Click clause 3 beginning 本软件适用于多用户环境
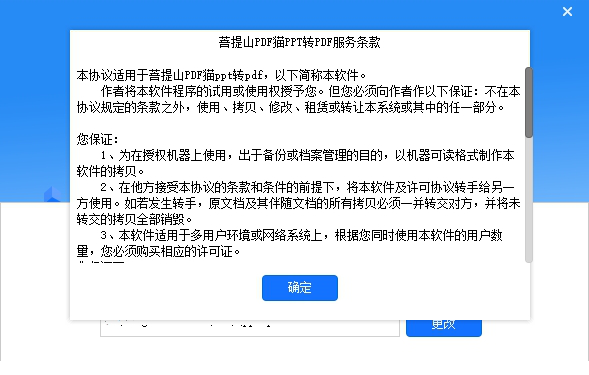Image resolution: width=589 pixels, height=375 pixels. [290, 243]
